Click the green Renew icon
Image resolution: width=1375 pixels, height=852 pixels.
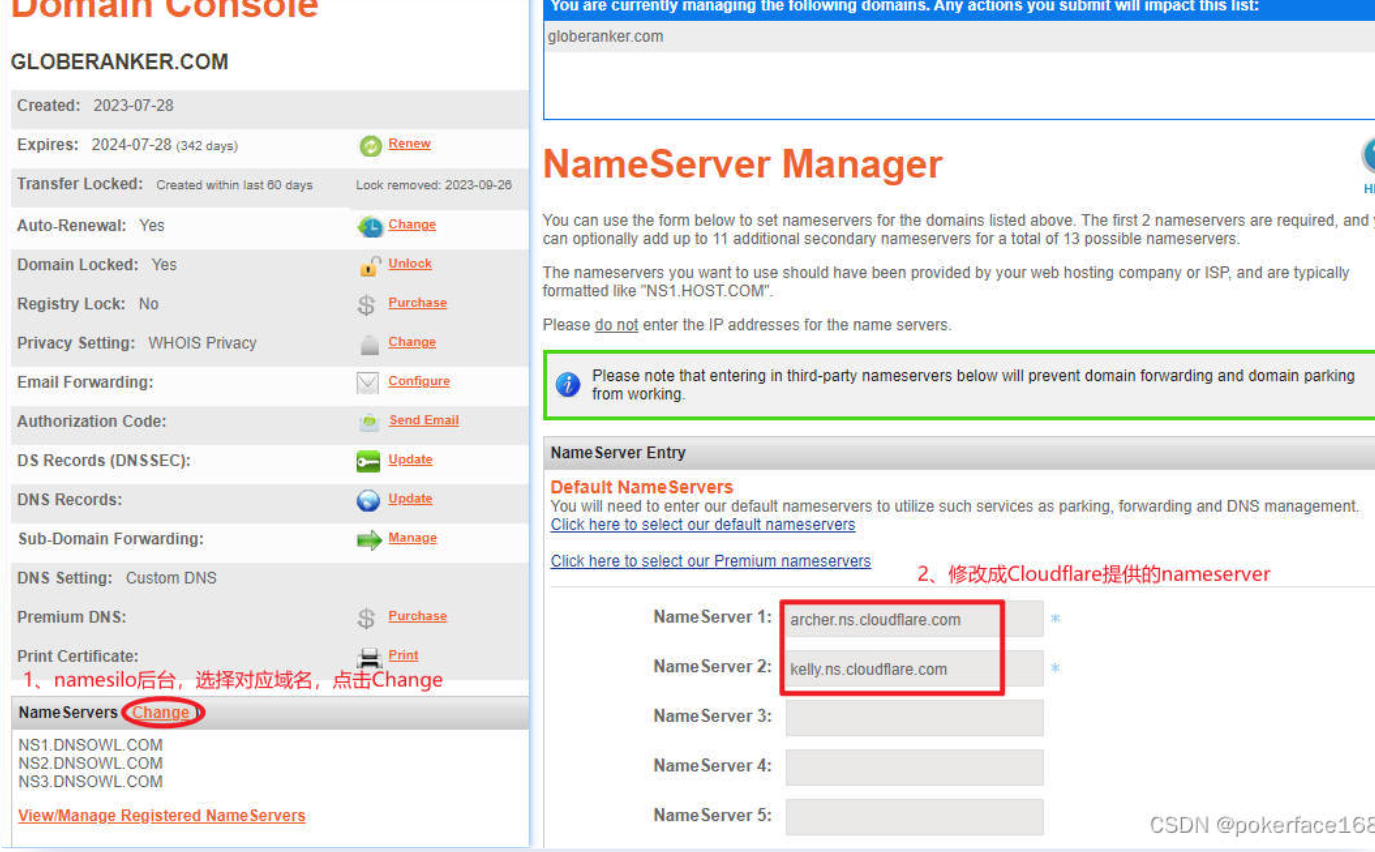pyautogui.click(x=371, y=146)
